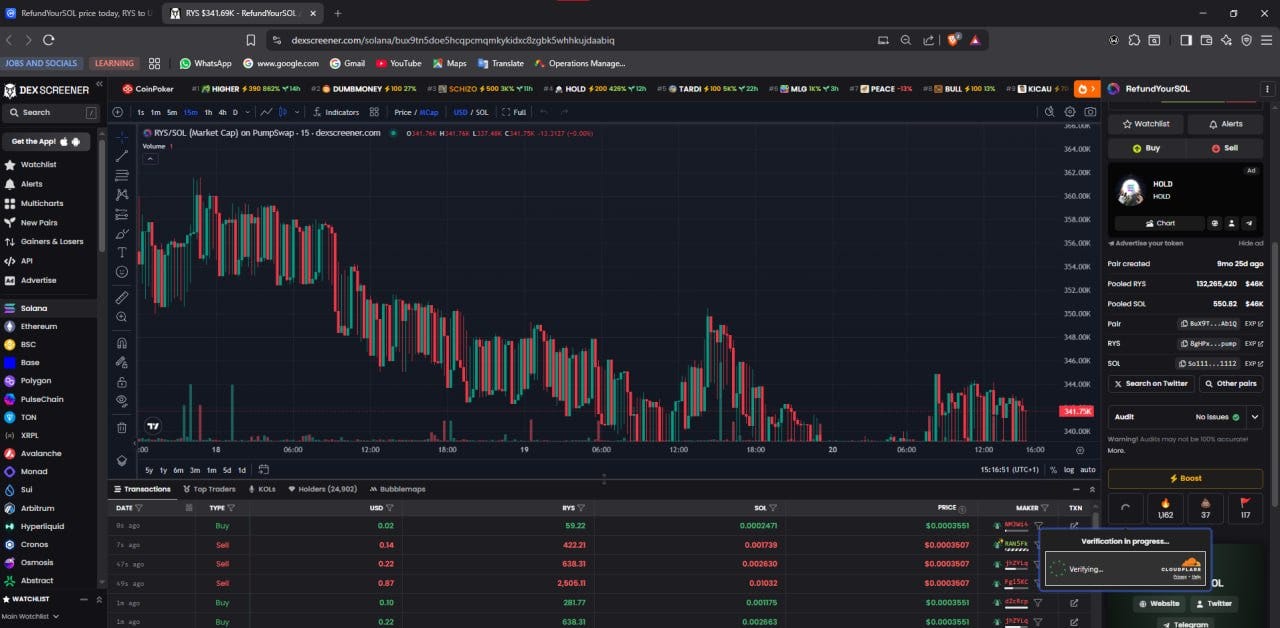Toggle the magnet snap mode
Screen dimensions: 1280x628
[122, 343]
